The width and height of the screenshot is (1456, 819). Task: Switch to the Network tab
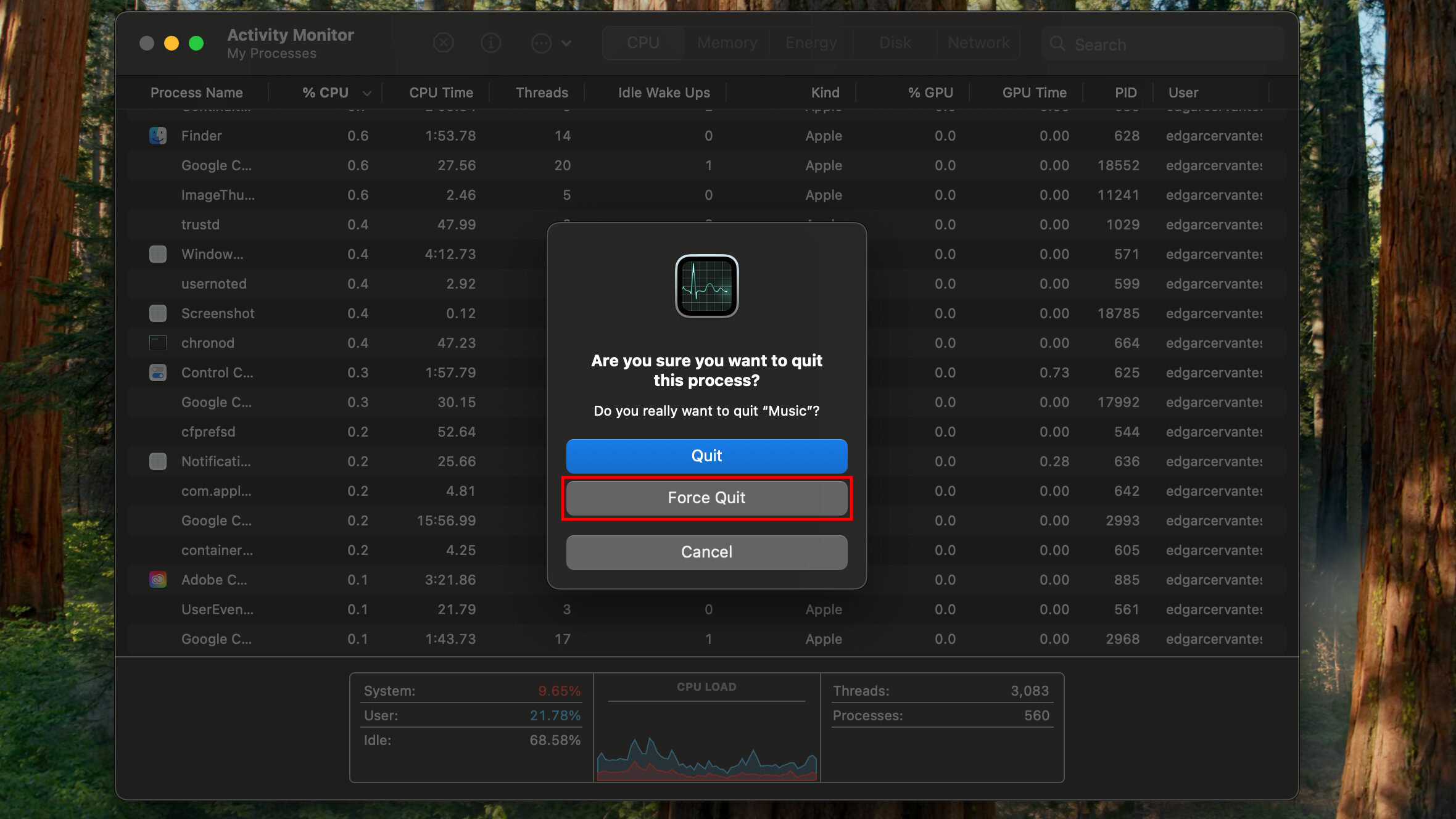978,43
